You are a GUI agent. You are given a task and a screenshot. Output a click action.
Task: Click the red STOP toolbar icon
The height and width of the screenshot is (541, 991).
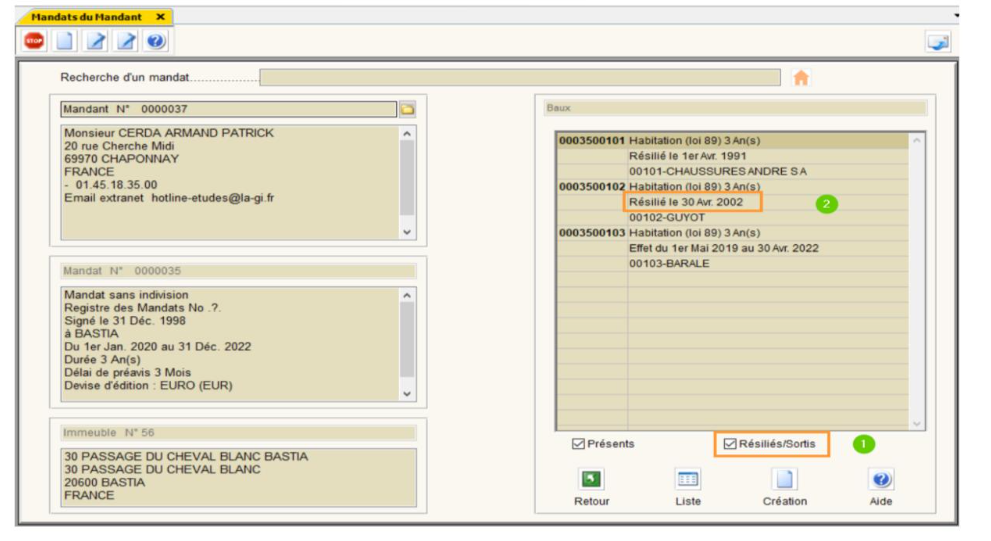[34, 41]
